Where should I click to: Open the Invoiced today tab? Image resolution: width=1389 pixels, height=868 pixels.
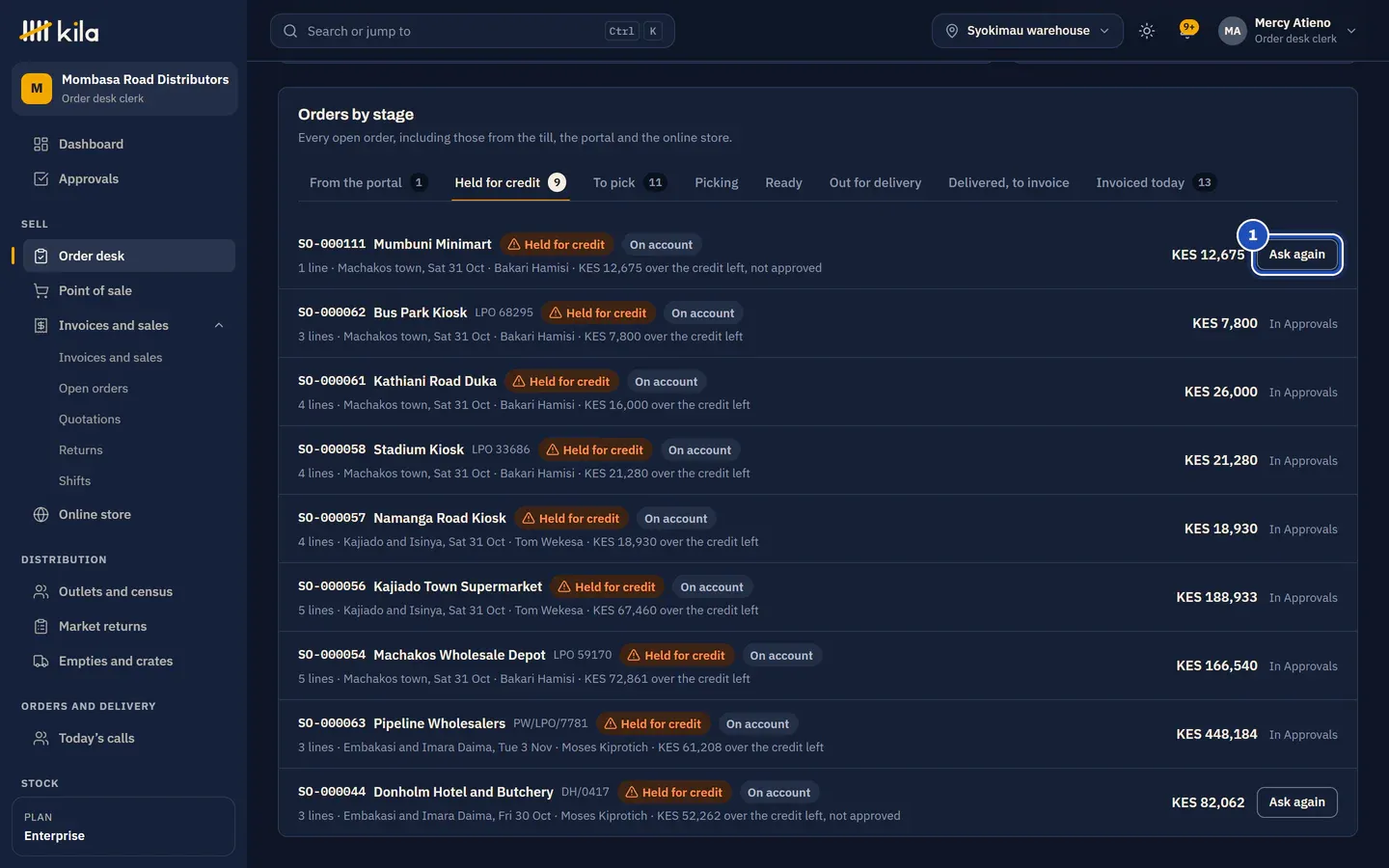click(x=1156, y=183)
